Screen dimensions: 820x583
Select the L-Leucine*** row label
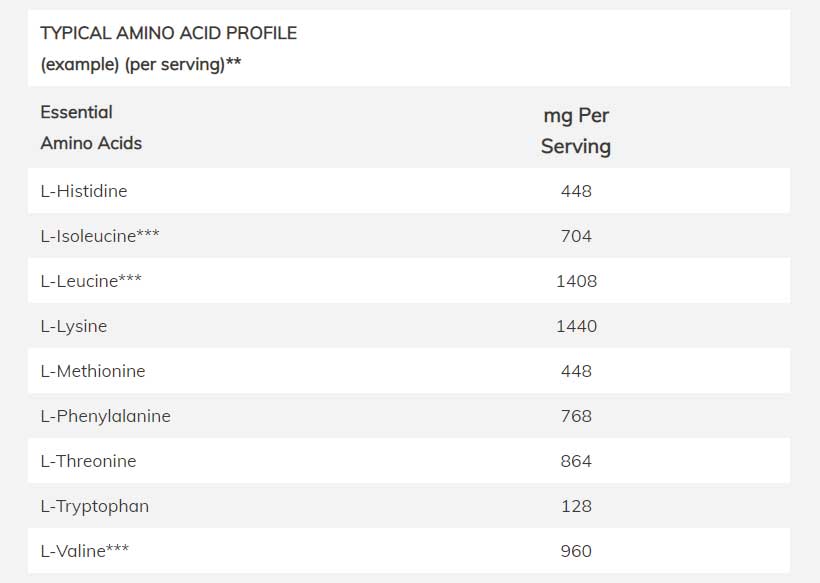pos(91,281)
